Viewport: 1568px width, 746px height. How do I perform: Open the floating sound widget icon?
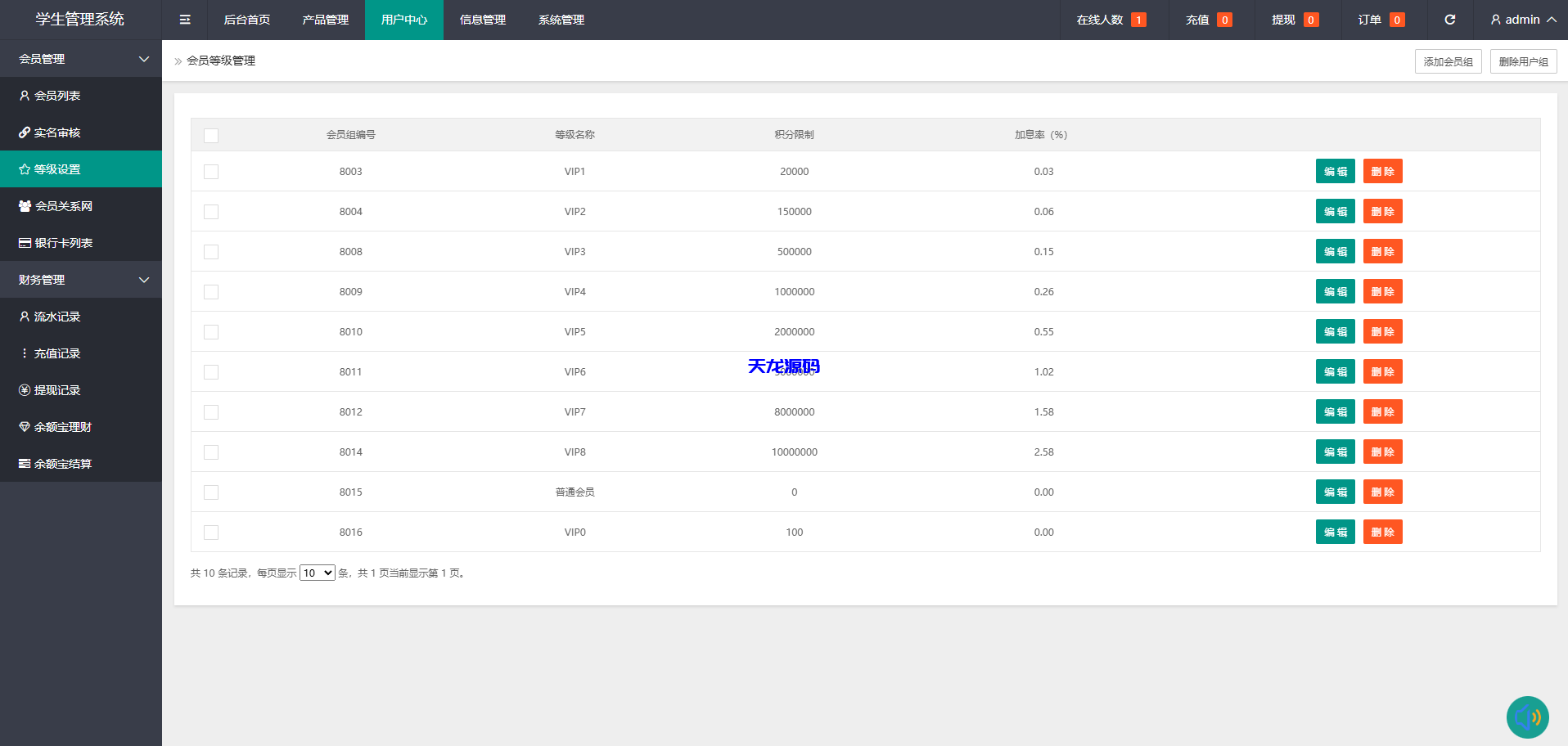coord(1527,717)
